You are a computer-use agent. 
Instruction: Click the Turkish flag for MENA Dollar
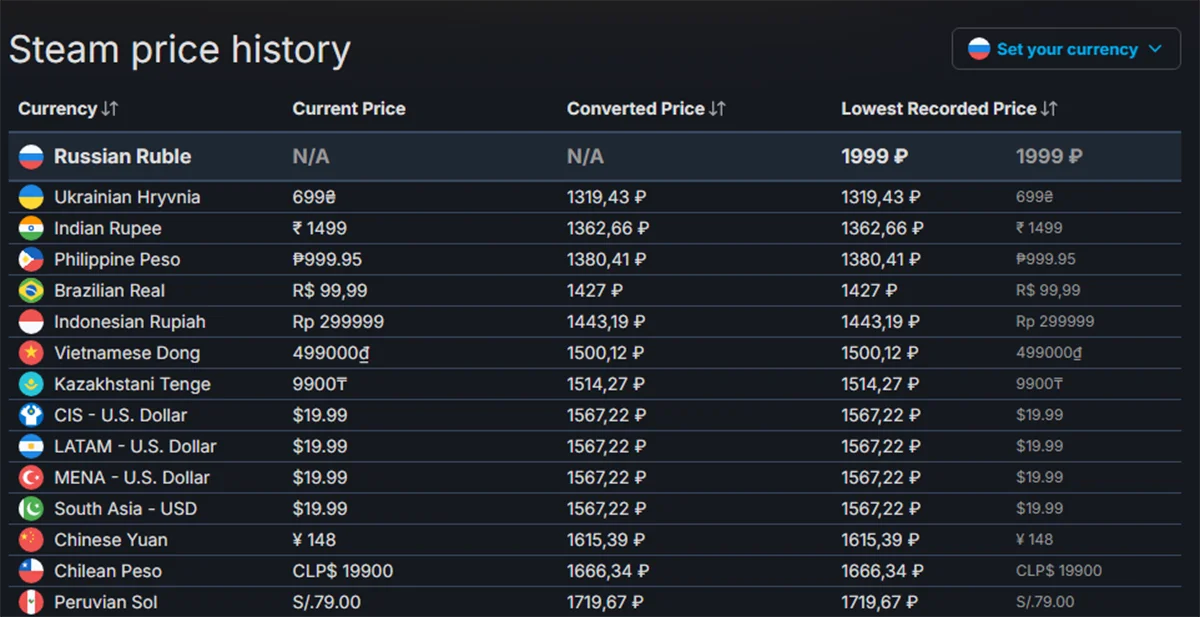31,477
